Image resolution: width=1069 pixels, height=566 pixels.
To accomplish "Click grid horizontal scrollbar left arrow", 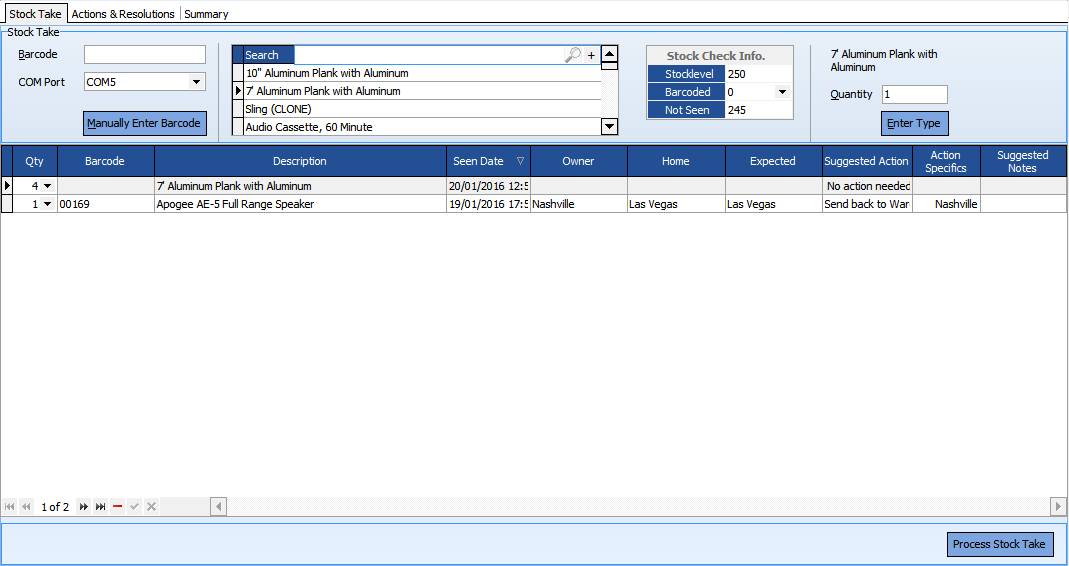I will pyautogui.click(x=218, y=507).
